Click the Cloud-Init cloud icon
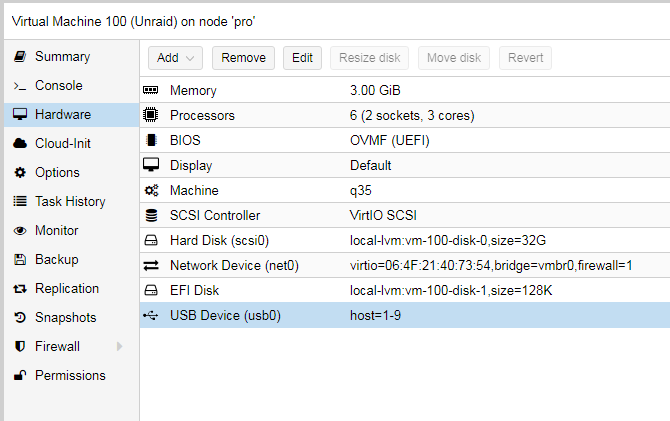This screenshot has width=670, height=421. click(20, 144)
